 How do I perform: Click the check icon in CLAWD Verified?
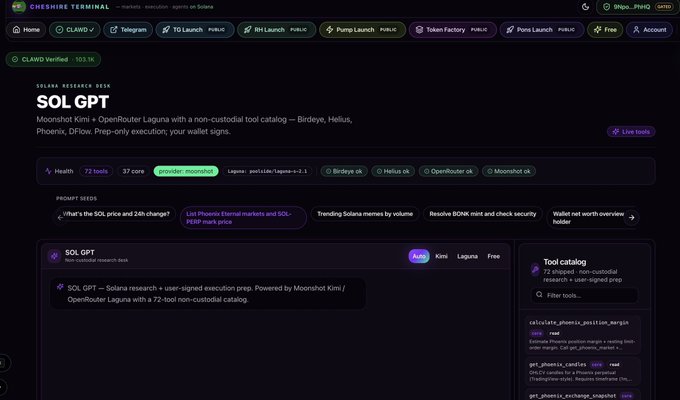(x=15, y=59)
